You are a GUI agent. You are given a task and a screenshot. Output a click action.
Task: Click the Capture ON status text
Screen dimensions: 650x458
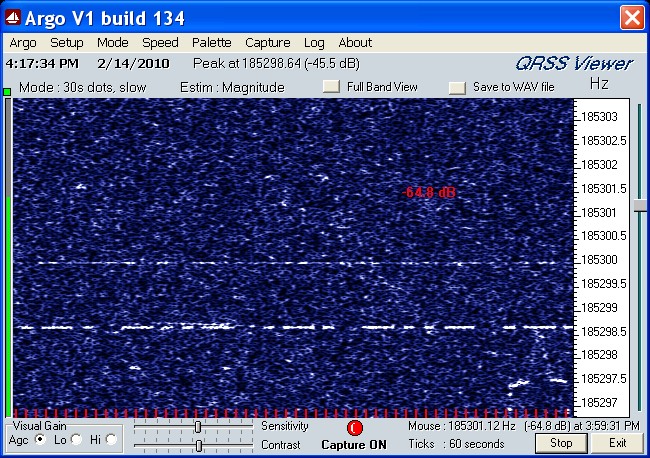click(x=354, y=445)
